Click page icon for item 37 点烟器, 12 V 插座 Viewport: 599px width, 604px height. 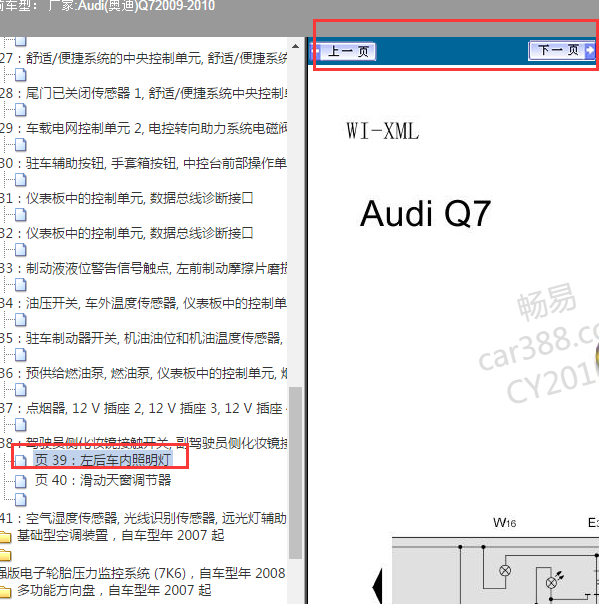pos(20,390)
